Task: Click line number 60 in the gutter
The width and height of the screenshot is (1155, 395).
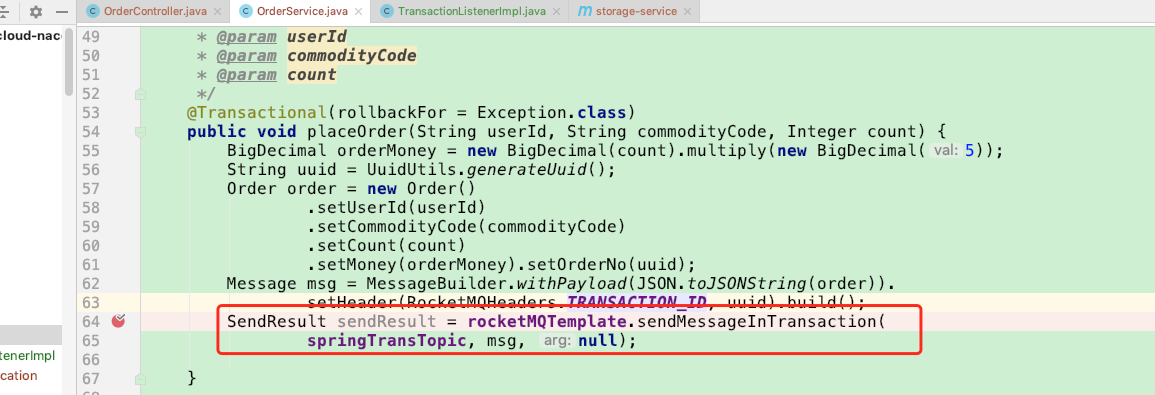Action: click(x=90, y=245)
